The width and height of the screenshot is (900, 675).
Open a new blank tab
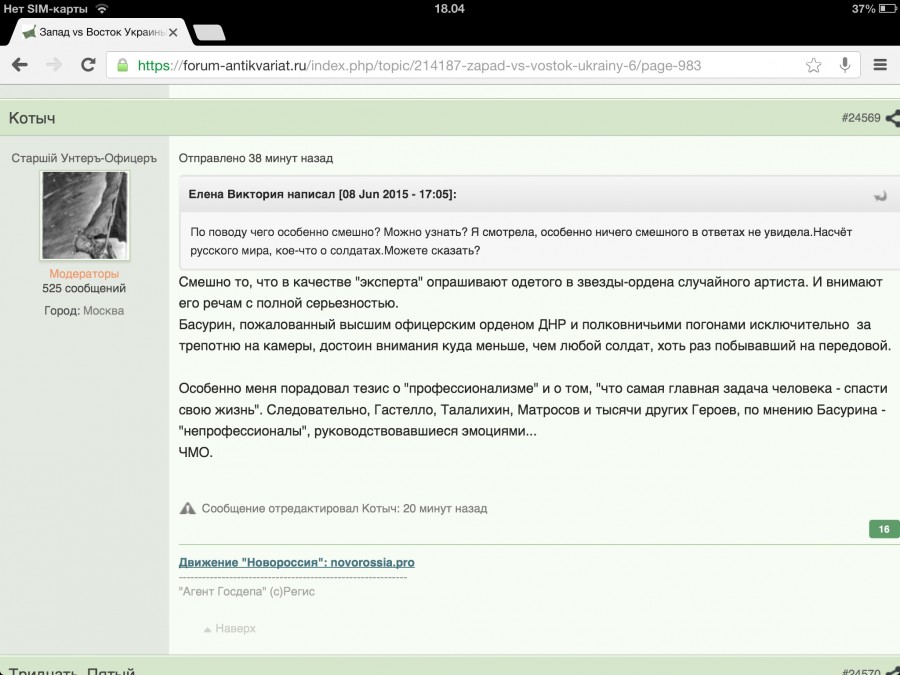[208, 32]
